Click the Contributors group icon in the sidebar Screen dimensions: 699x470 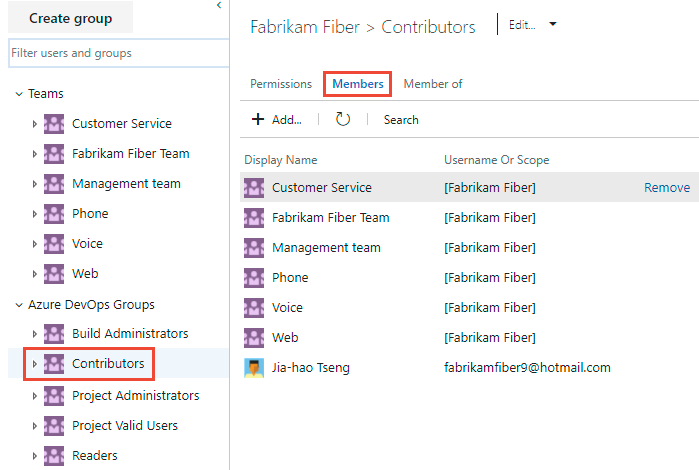coord(54,364)
